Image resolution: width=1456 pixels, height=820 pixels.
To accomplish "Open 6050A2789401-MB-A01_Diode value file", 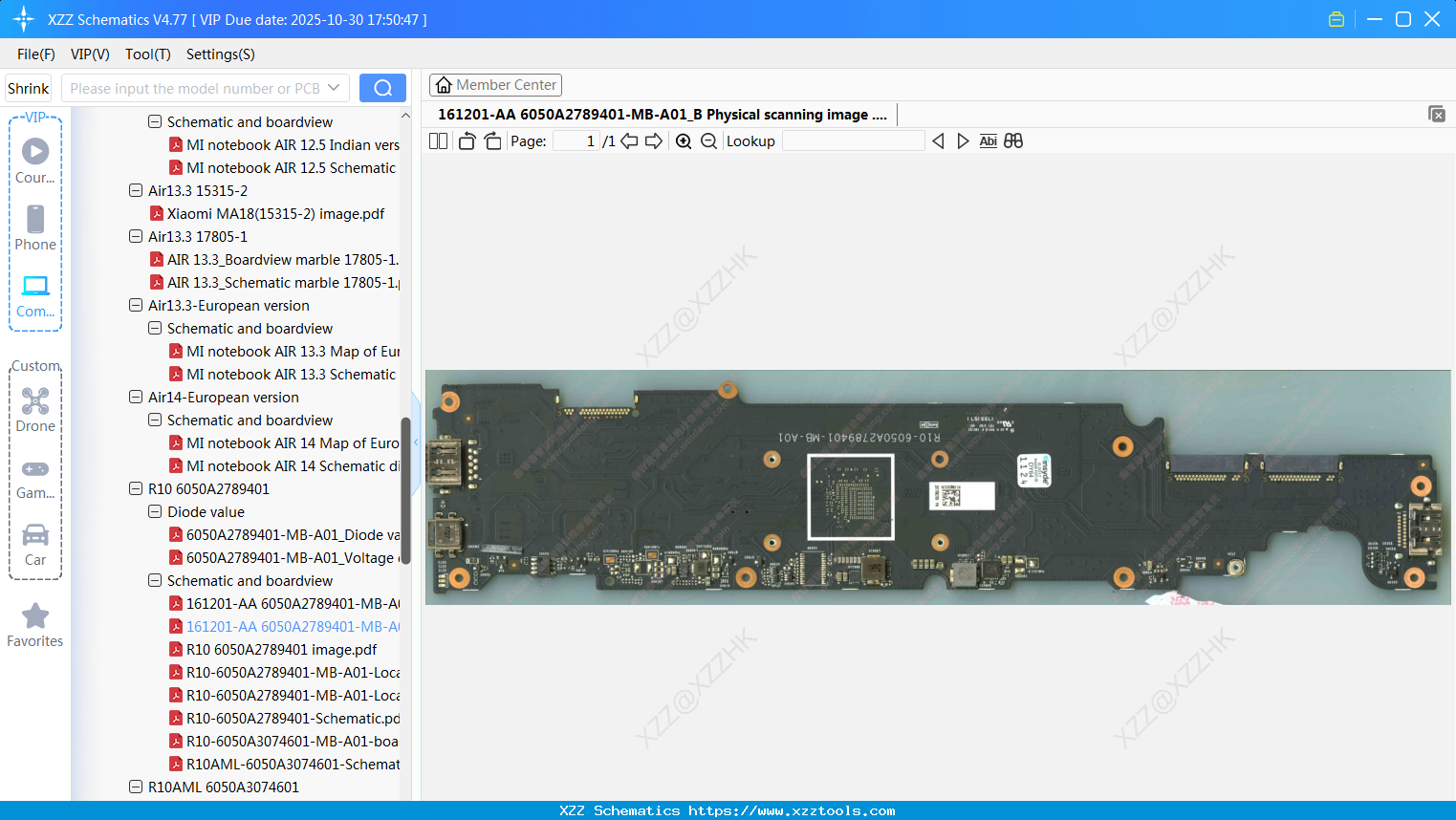I will pyautogui.click(x=293, y=535).
